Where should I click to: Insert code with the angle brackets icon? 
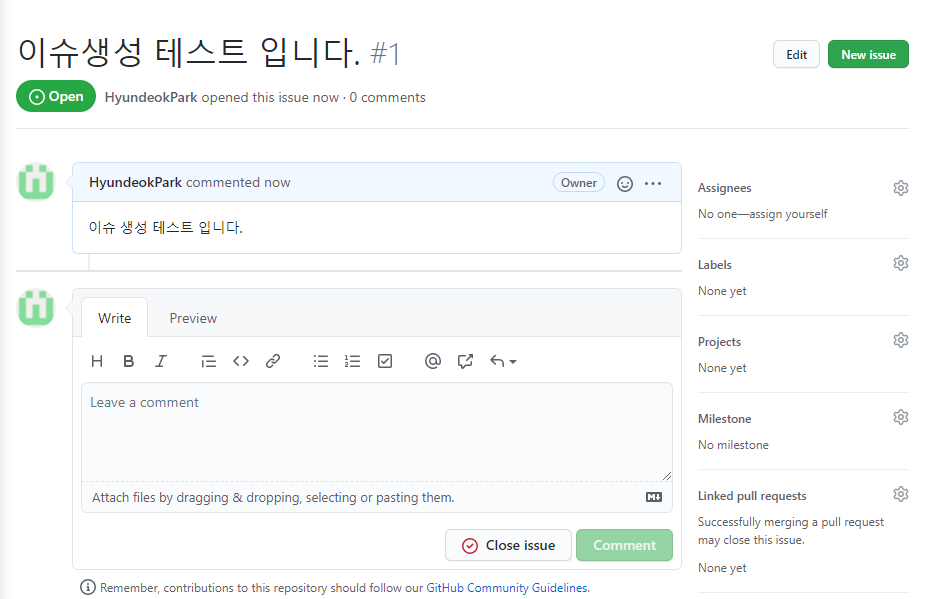(241, 361)
